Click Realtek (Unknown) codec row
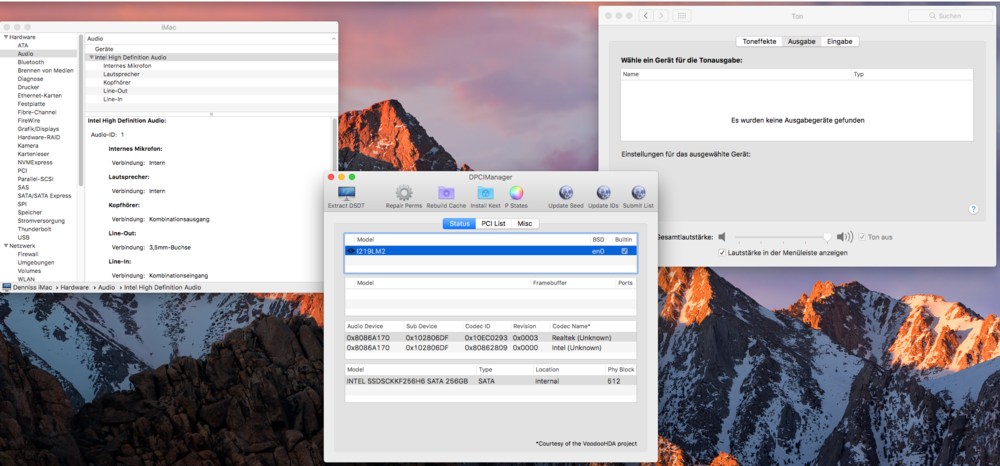This screenshot has height=466, width=1000. [490, 337]
